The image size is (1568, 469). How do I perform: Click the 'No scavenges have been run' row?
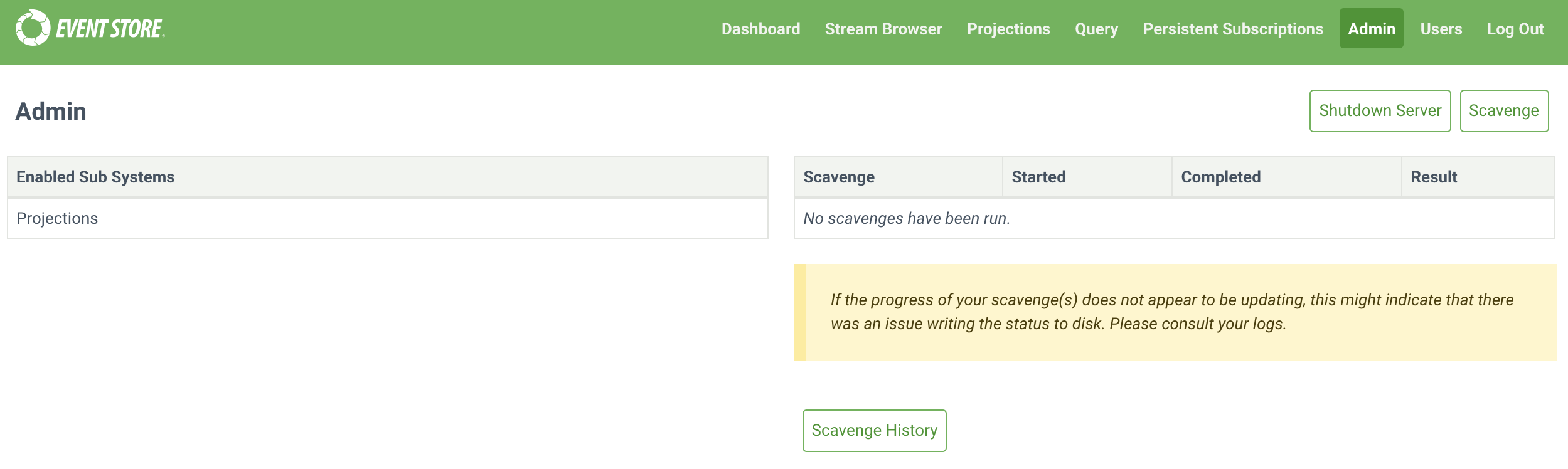coord(906,218)
